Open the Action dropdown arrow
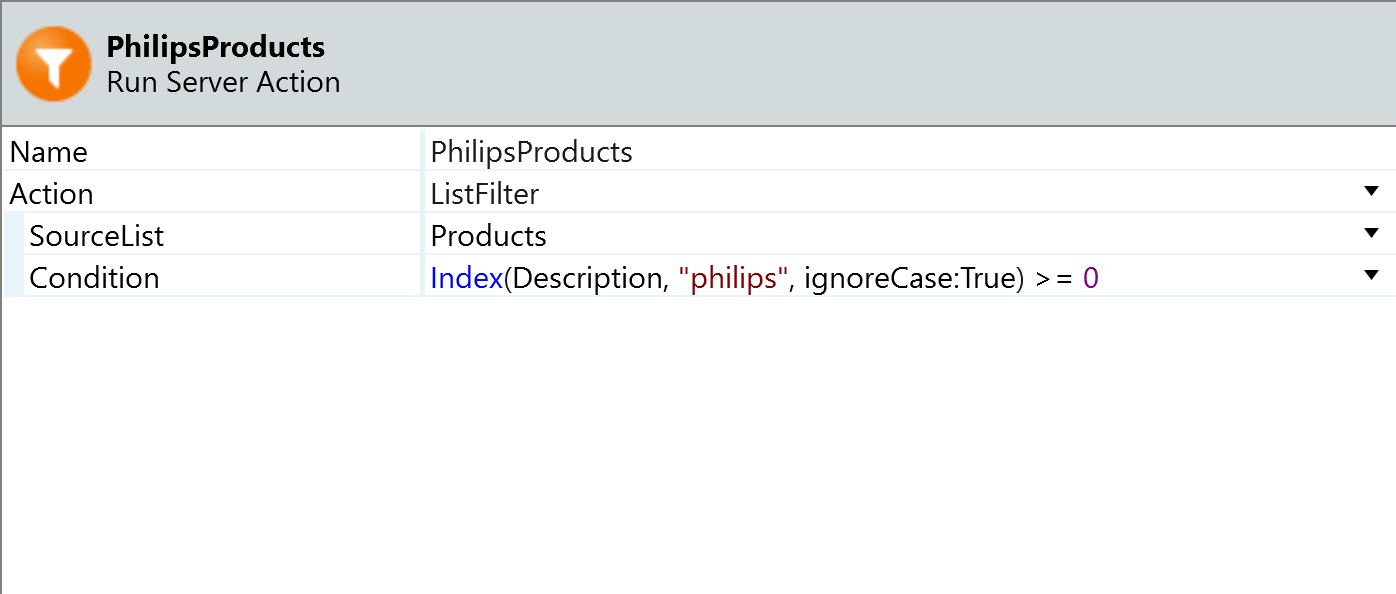Image resolution: width=1396 pixels, height=594 pixels. (x=1371, y=192)
